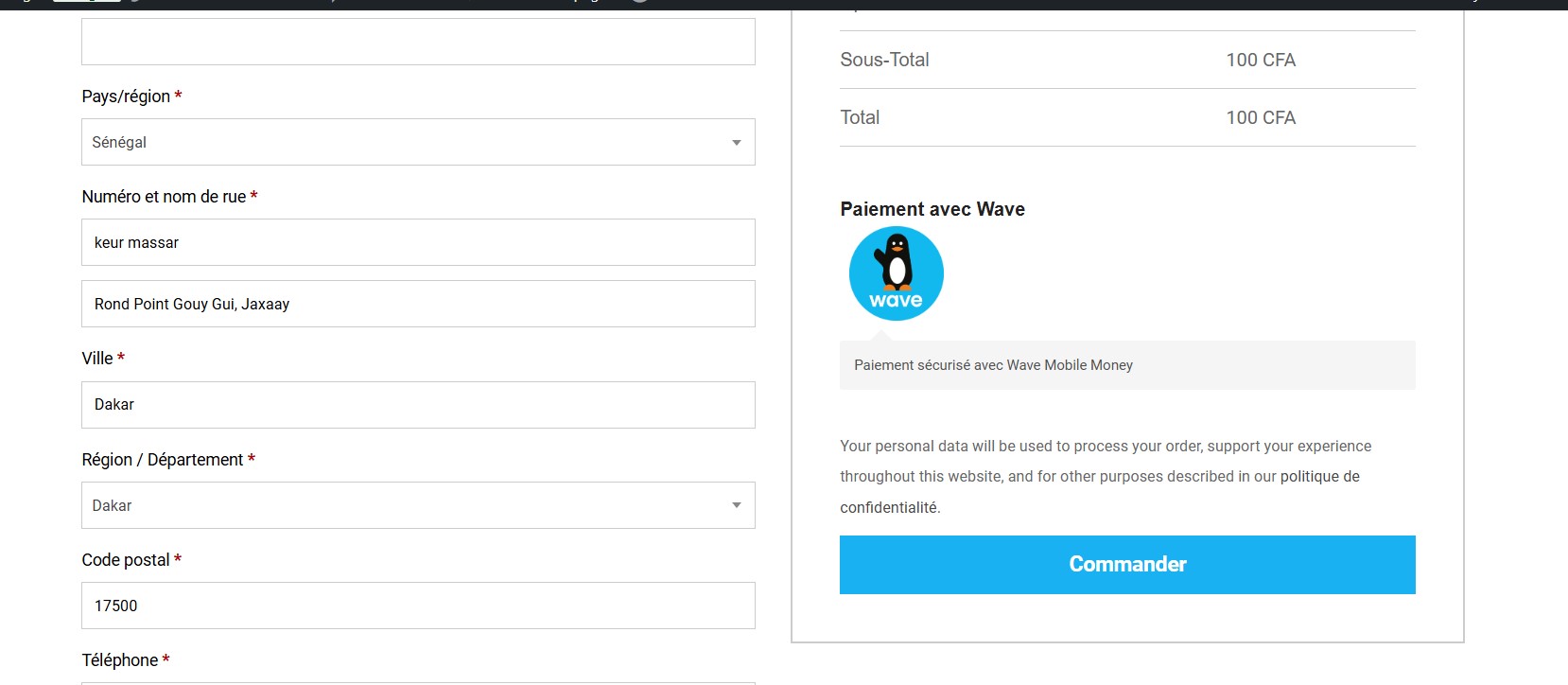Click the Téléphone field label
The width and height of the screenshot is (1568, 685).
pyautogui.click(x=120, y=660)
